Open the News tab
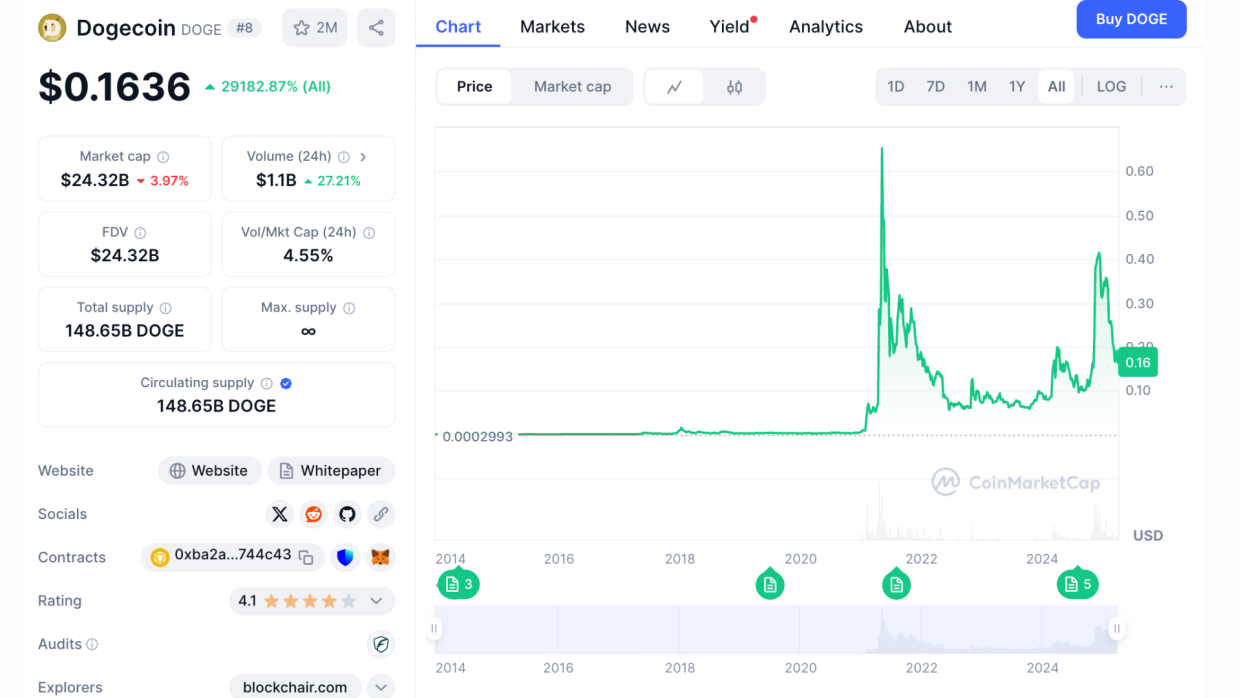Viewport: 1240px width, 698px height. (x=647, y=27)
